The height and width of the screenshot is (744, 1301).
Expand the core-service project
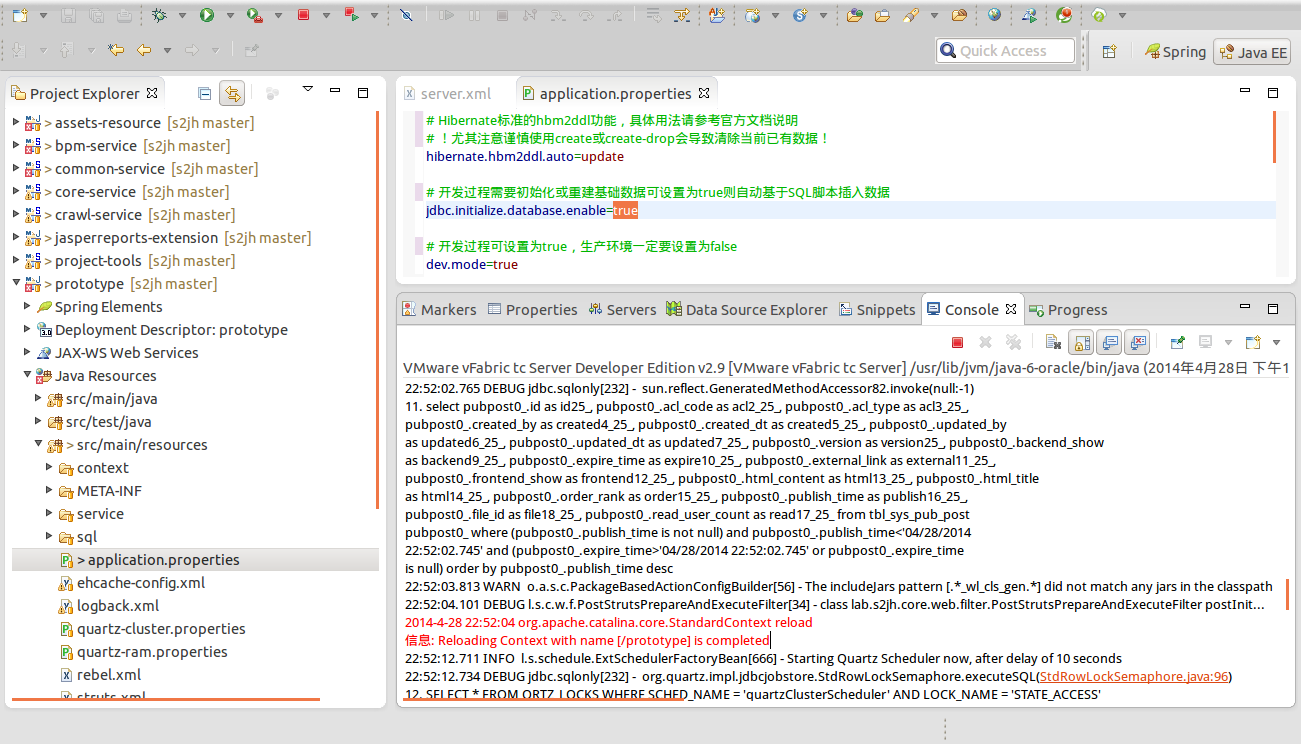point(16,191)
